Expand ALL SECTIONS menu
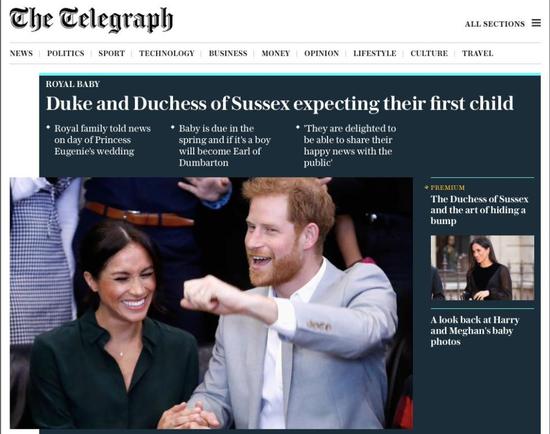The height and width of the screenshot is (434, 550). click(x=495, y=24)
